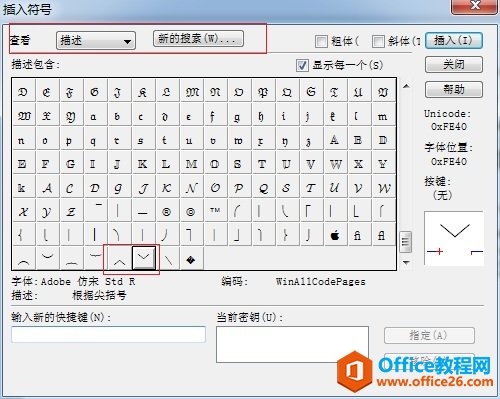
Task: Select the double-struck capital M symbol
Action: tap(191, 164)
